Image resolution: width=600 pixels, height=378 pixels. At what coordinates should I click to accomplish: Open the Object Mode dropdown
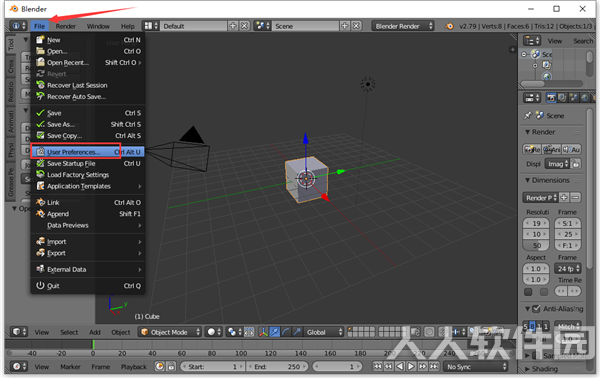[x=170, y=332]
